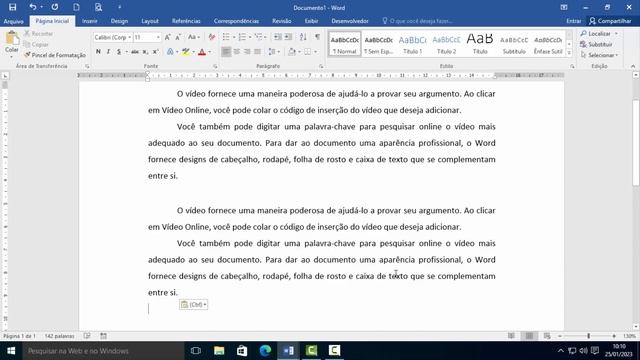
Task: Center the paragraph text
Action: [237, 52]
